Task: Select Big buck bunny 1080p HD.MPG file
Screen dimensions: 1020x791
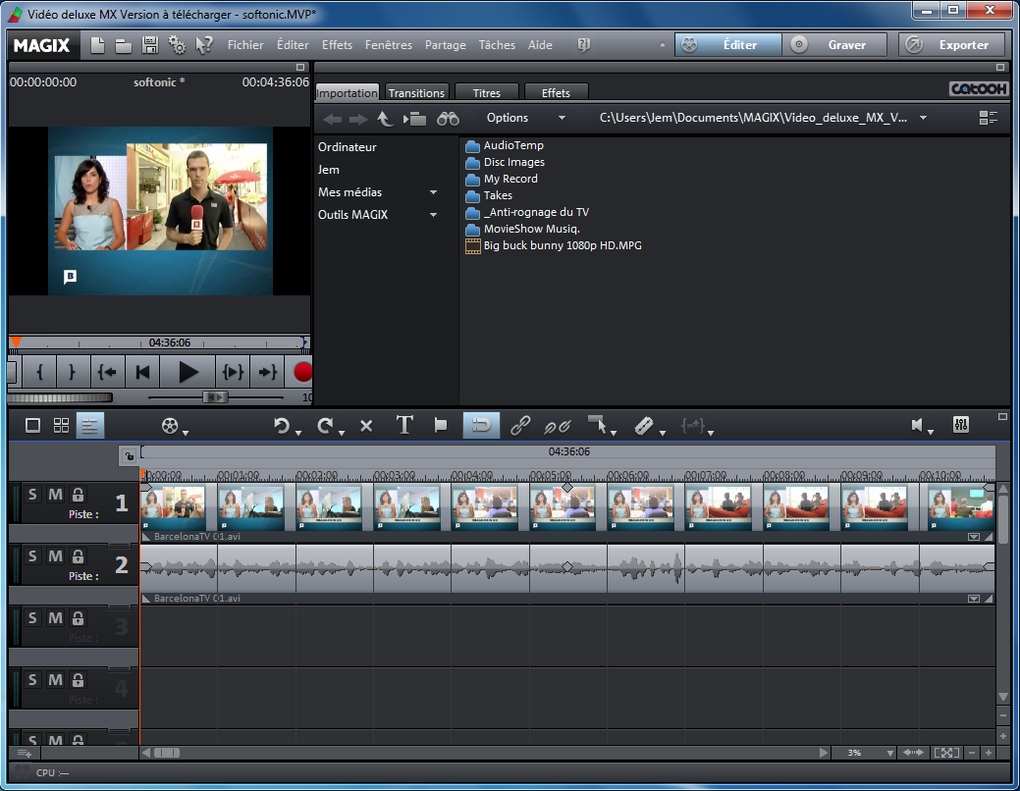Action: (x=554, y=246)
